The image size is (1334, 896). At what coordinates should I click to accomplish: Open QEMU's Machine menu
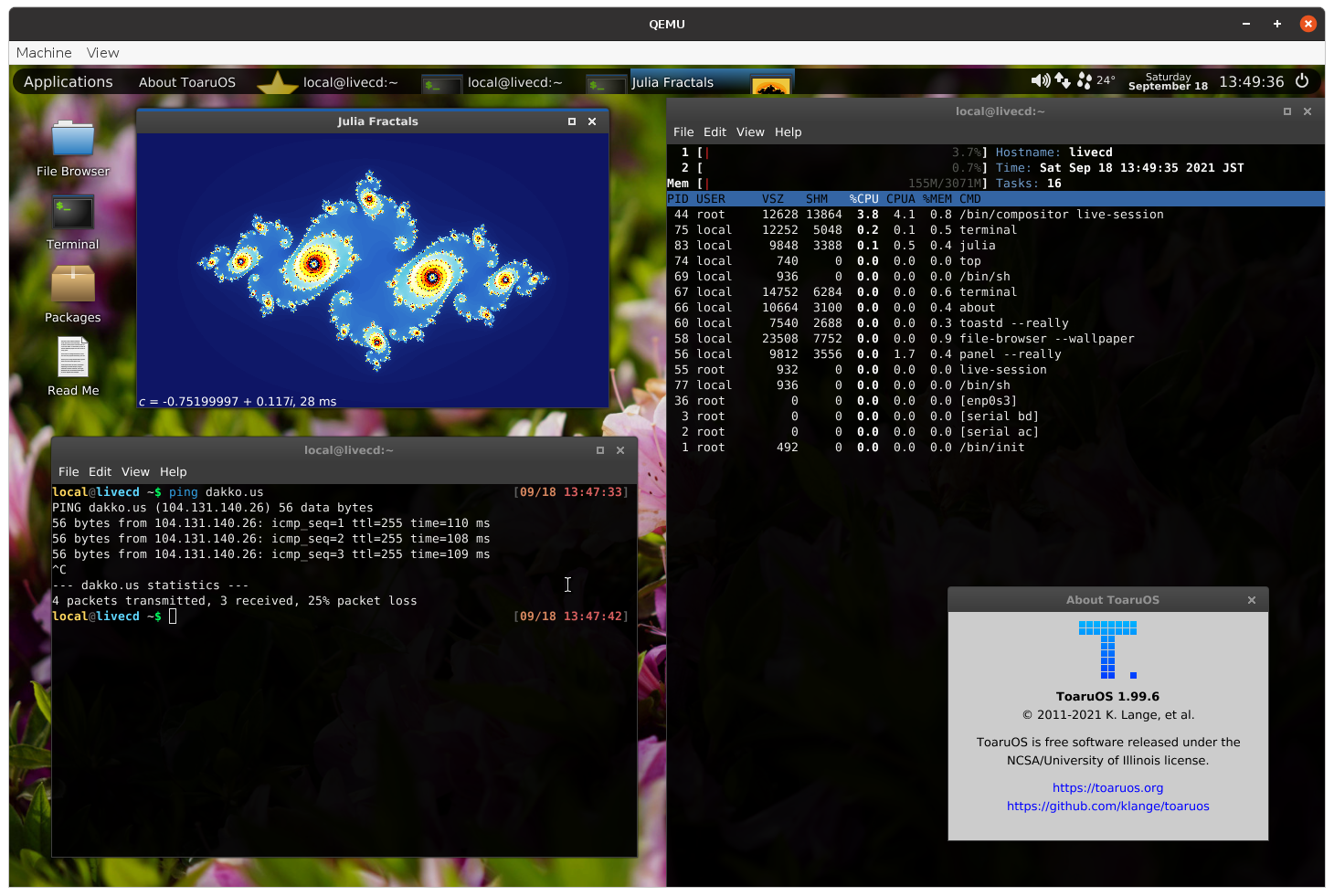(x=44, y=53)
